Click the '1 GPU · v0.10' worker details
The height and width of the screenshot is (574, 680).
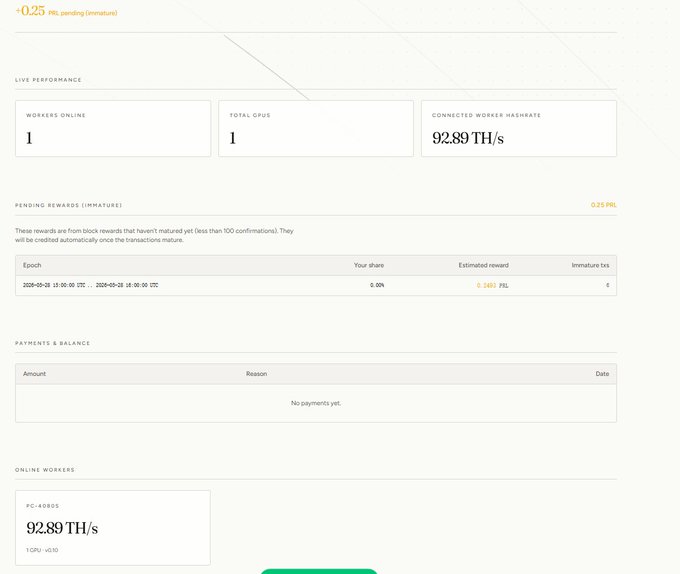[42, 550]
